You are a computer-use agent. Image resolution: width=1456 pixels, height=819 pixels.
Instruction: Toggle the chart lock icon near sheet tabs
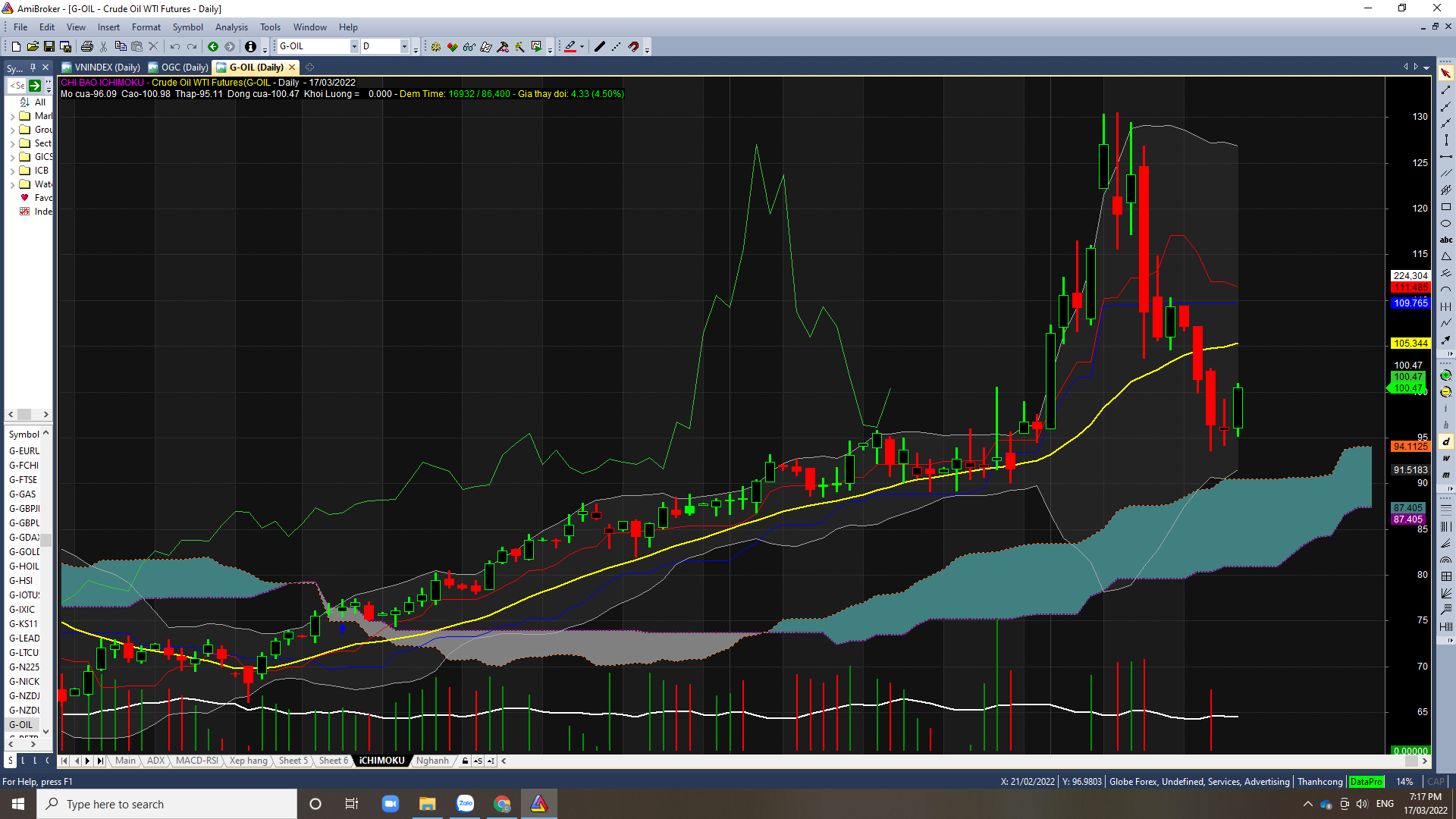[x=465, y=761]
